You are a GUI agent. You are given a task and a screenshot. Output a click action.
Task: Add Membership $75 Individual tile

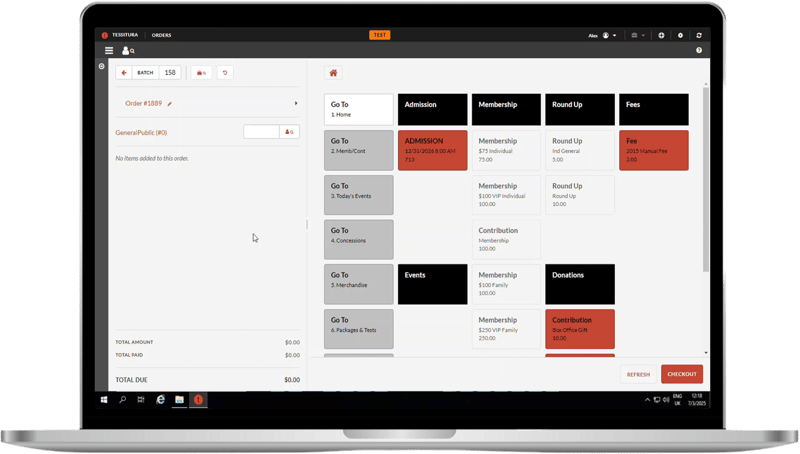point(506,150)
